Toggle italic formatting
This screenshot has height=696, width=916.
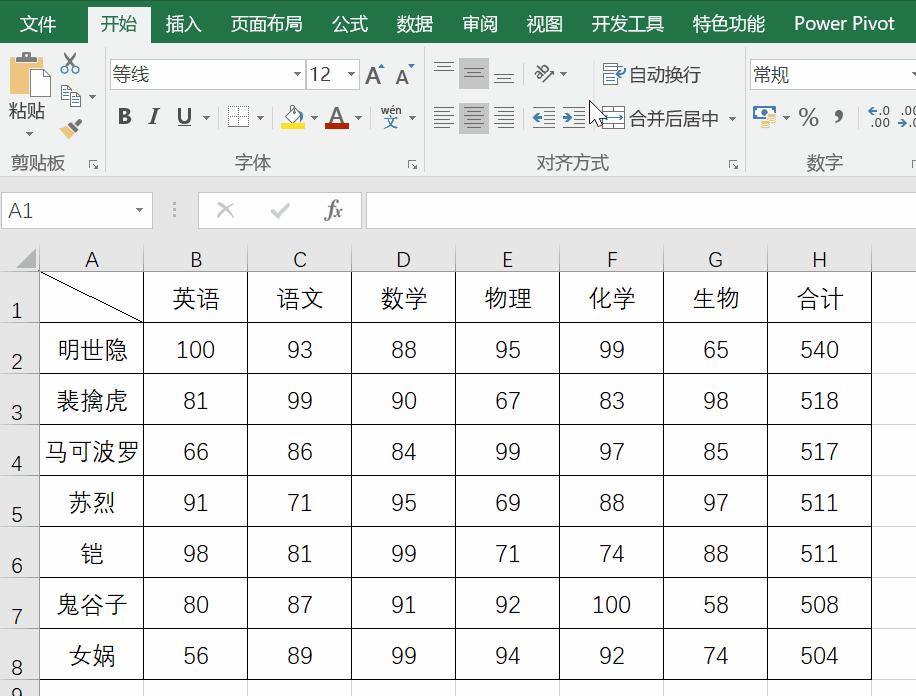pos(153,117)
